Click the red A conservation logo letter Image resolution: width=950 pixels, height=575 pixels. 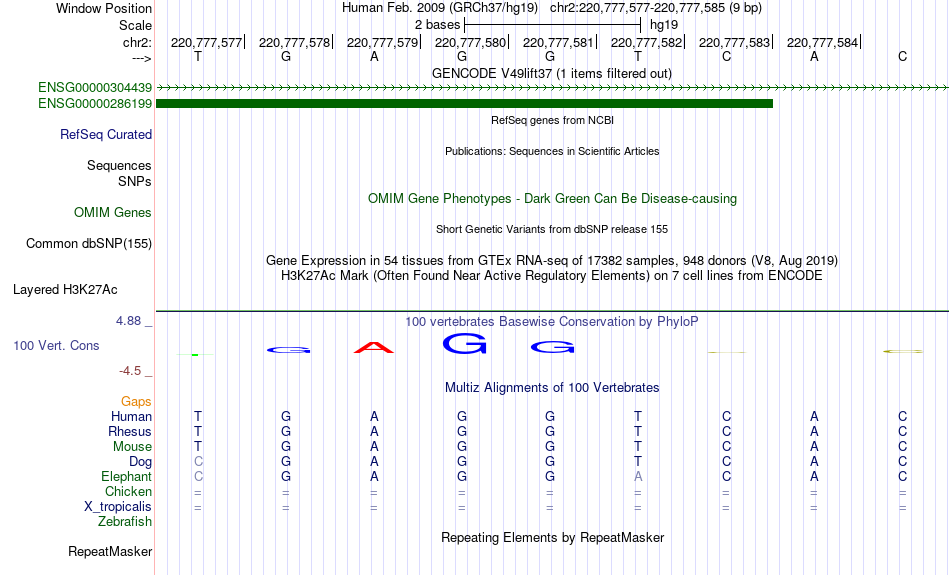[374, 348]
